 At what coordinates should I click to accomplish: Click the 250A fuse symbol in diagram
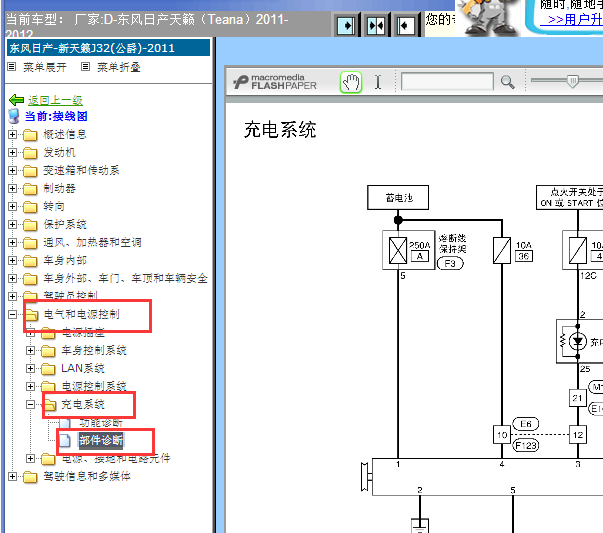398,250
